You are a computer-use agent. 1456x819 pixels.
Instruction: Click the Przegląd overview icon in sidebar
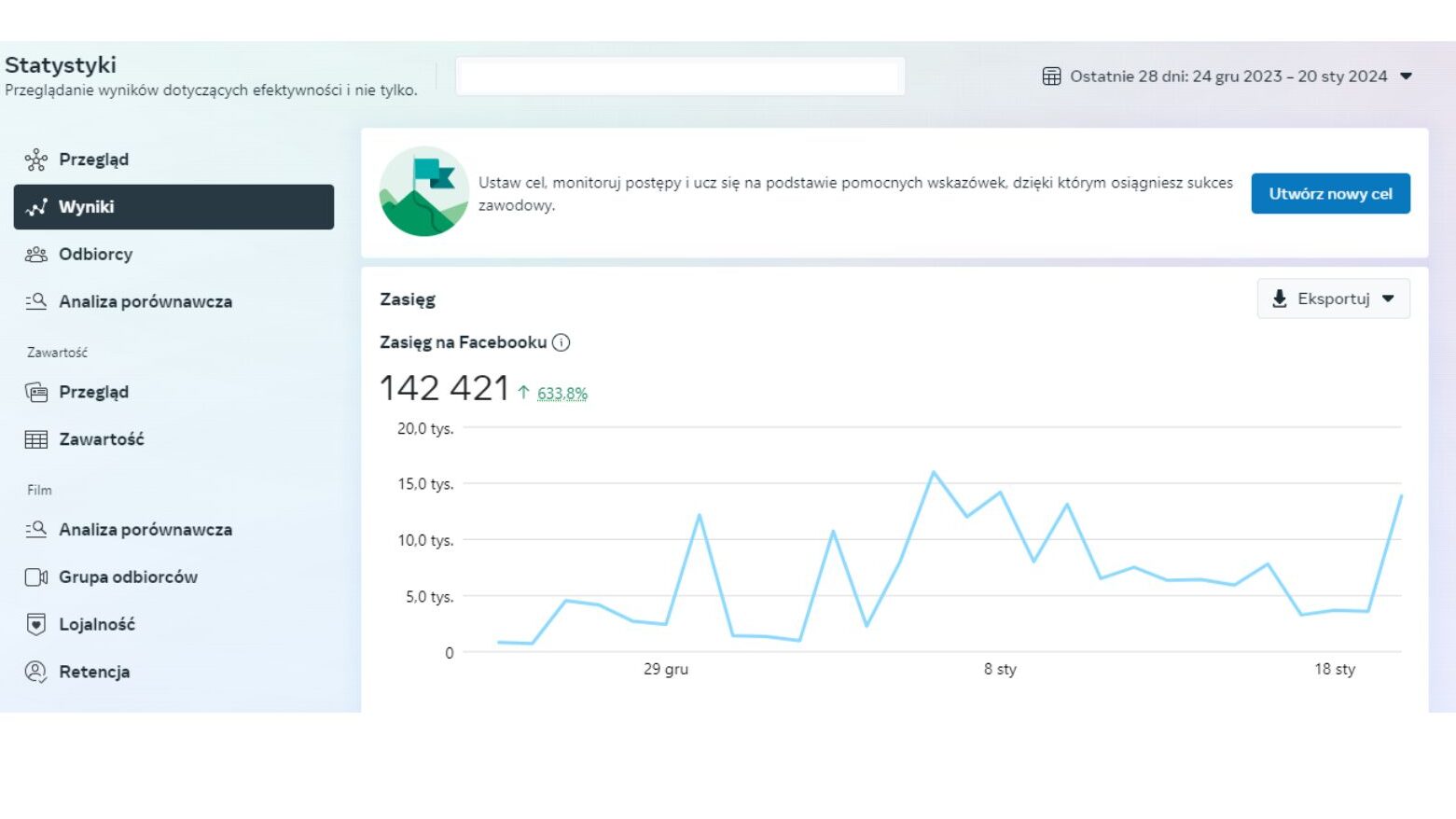[x=36, y=160]
